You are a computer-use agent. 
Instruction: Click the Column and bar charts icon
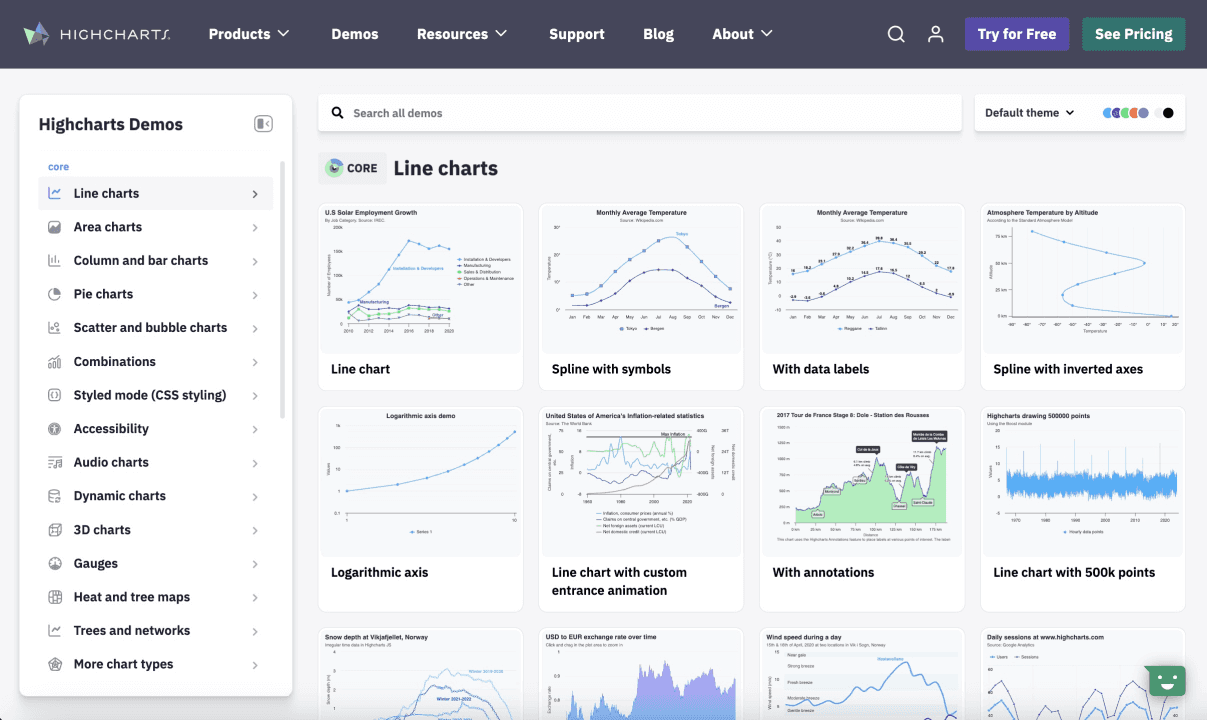click(x=55, y=261)
